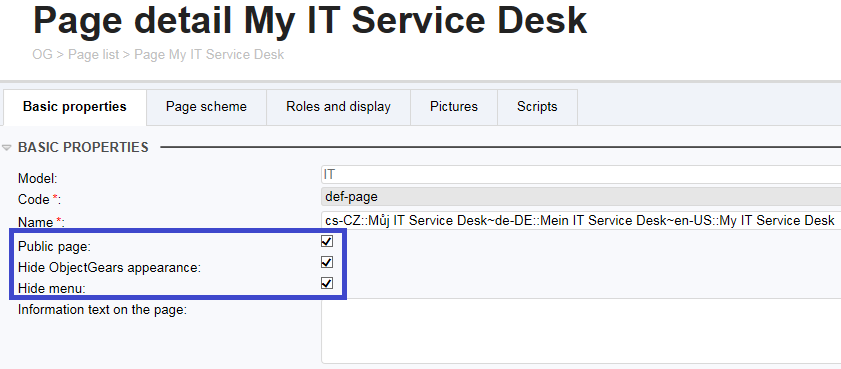Image resolution: width=841 pixels, height=369 pixels.
Task: Open the Basic properties tab
Action: click(x=75, y=107)
